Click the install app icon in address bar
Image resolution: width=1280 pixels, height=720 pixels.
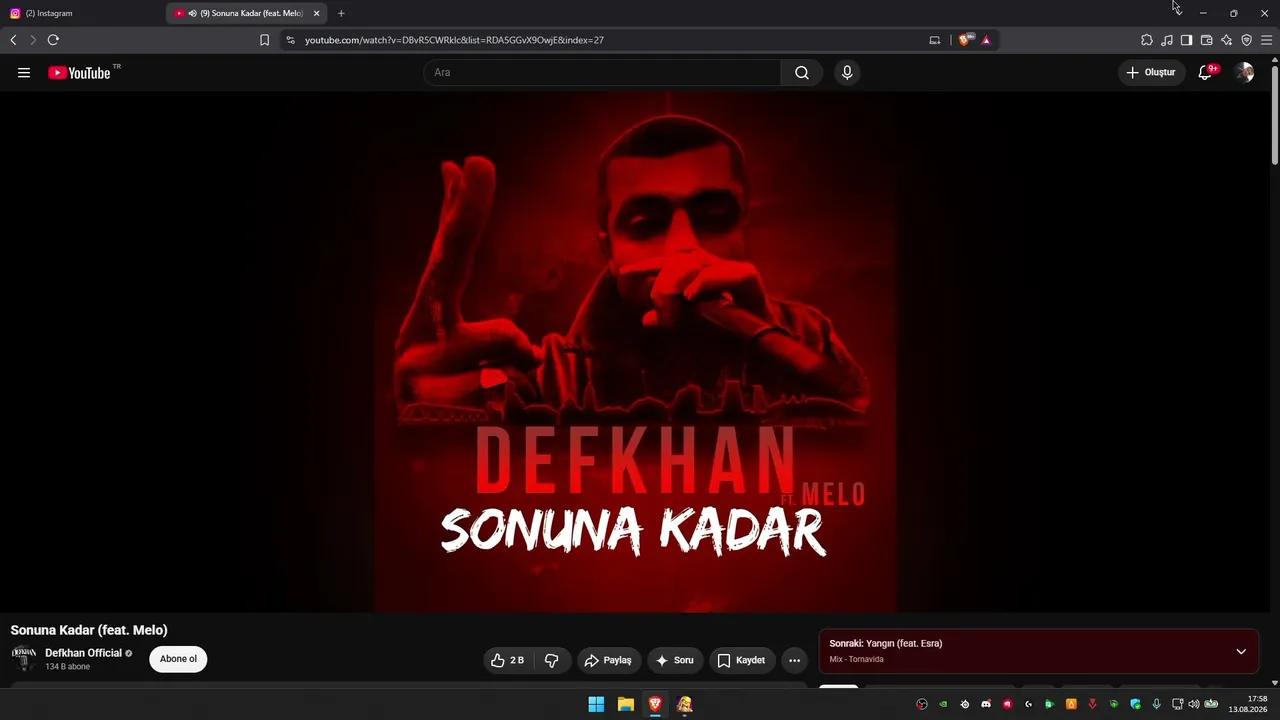tap(935, 40)
